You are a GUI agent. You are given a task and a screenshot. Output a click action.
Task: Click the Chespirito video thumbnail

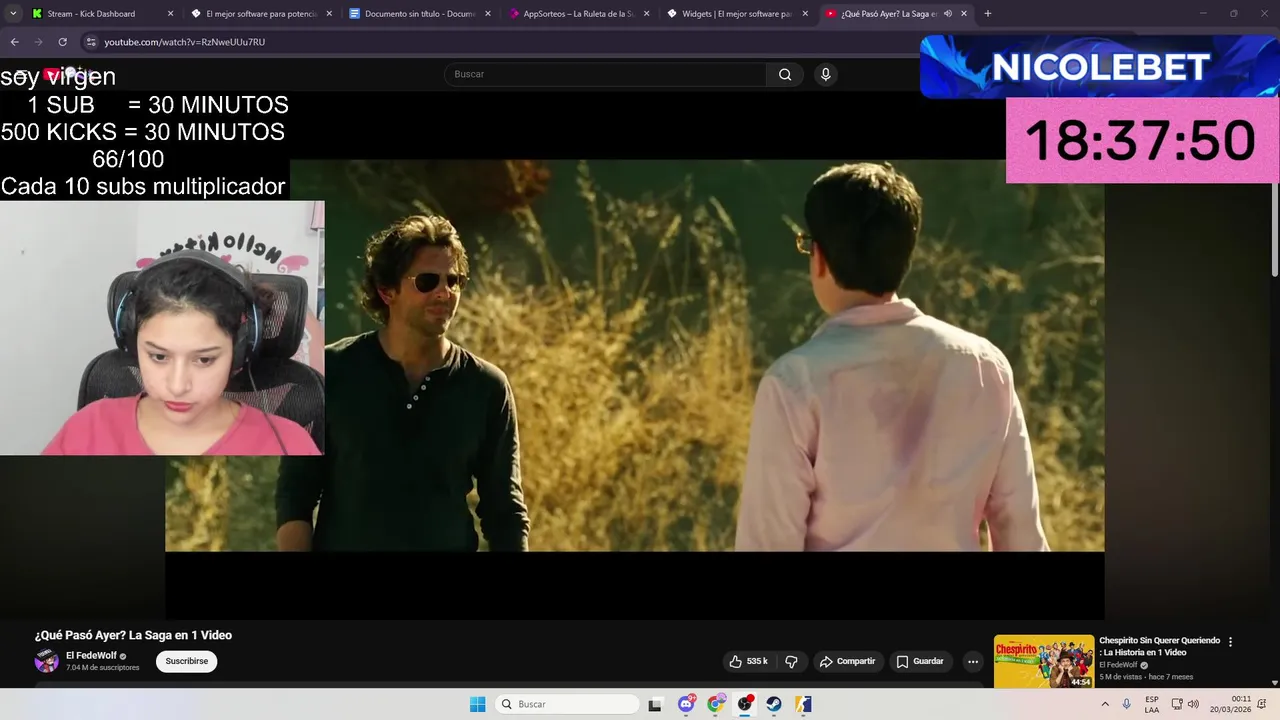[x=1044, y=662]
